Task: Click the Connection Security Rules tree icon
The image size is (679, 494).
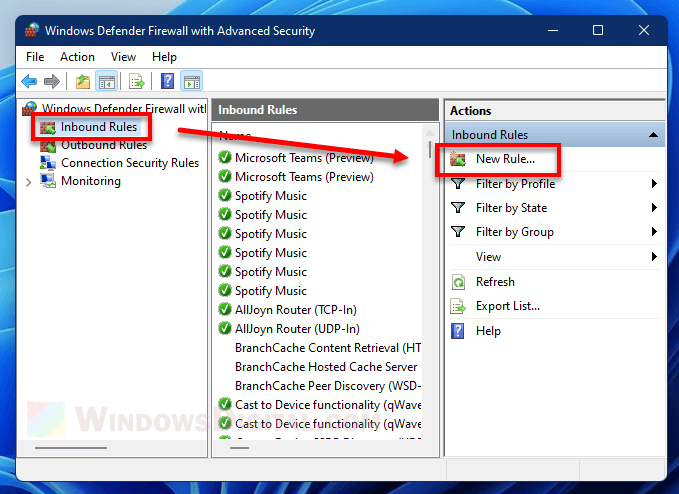Action: (x=48, y=163)
